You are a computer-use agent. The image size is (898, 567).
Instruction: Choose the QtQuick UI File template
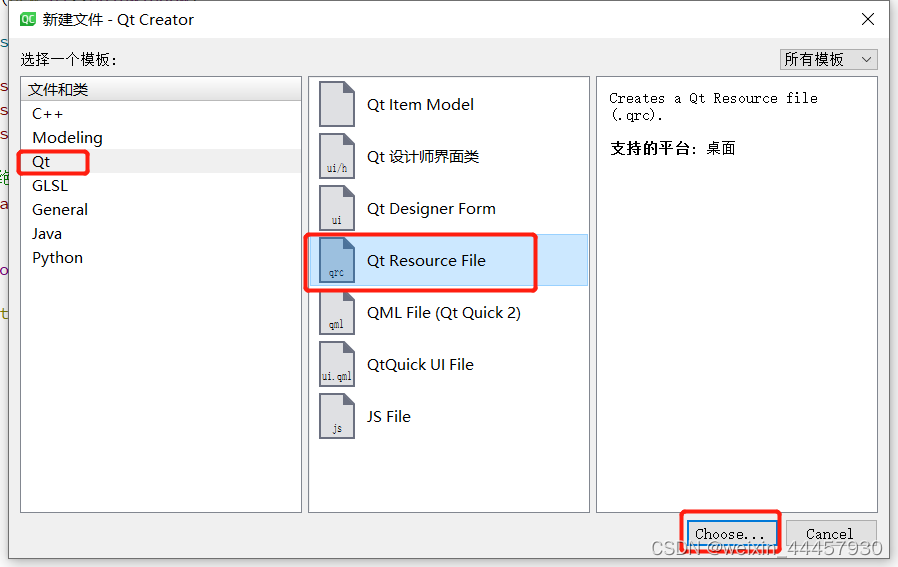tap(448, 365)
